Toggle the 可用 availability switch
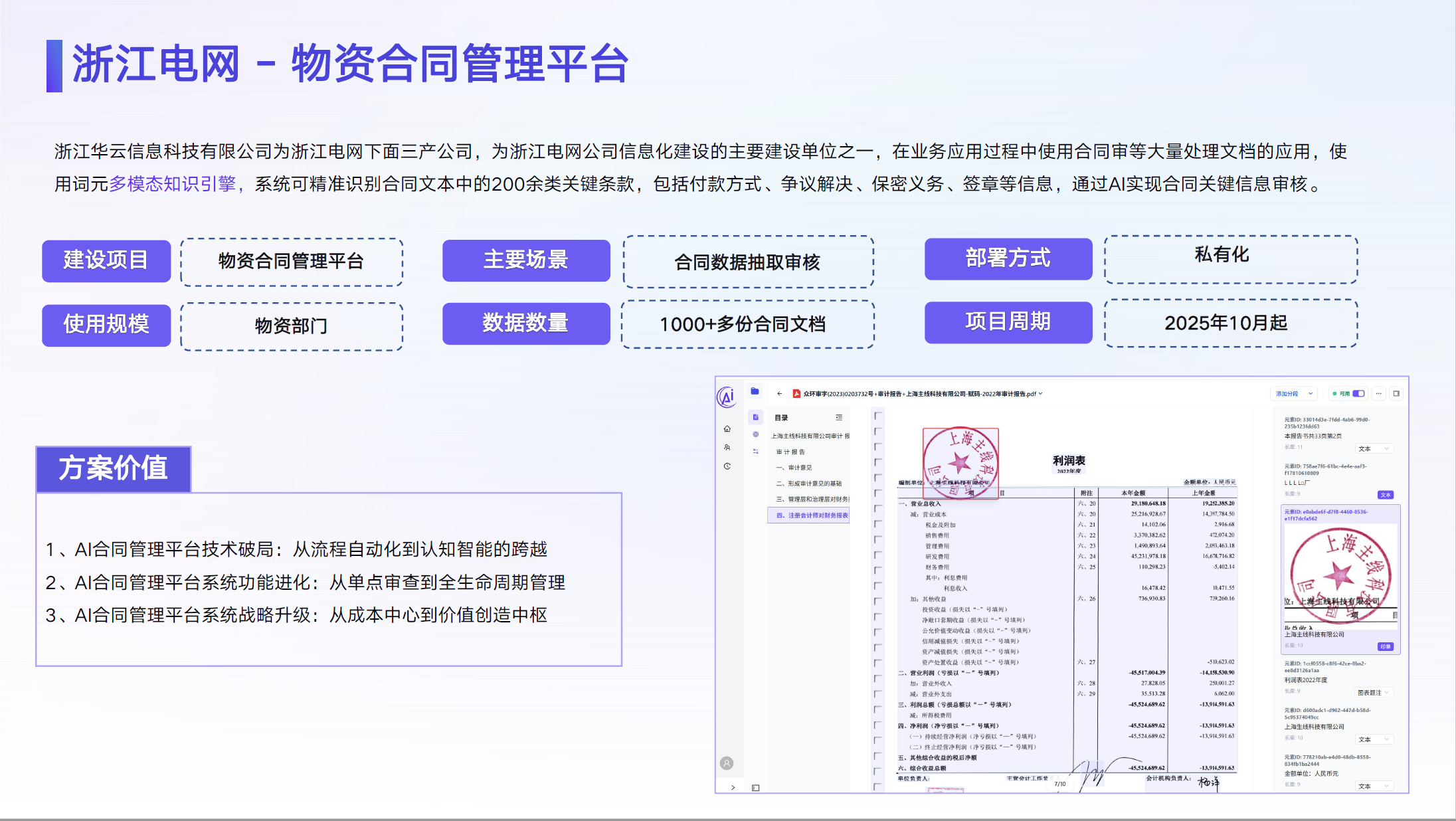1456x821 pixels. (x=1358, y=393)
